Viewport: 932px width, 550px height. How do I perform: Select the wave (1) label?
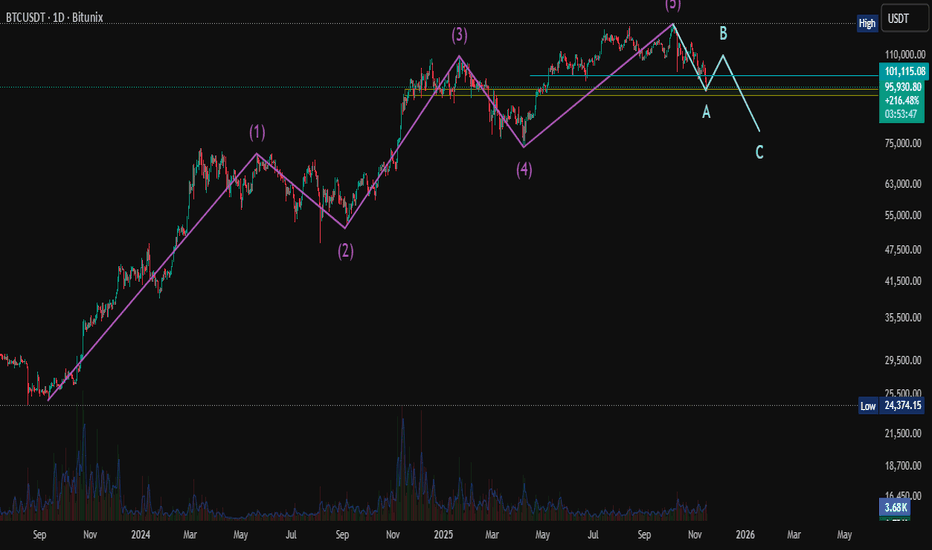pos(257,132)
